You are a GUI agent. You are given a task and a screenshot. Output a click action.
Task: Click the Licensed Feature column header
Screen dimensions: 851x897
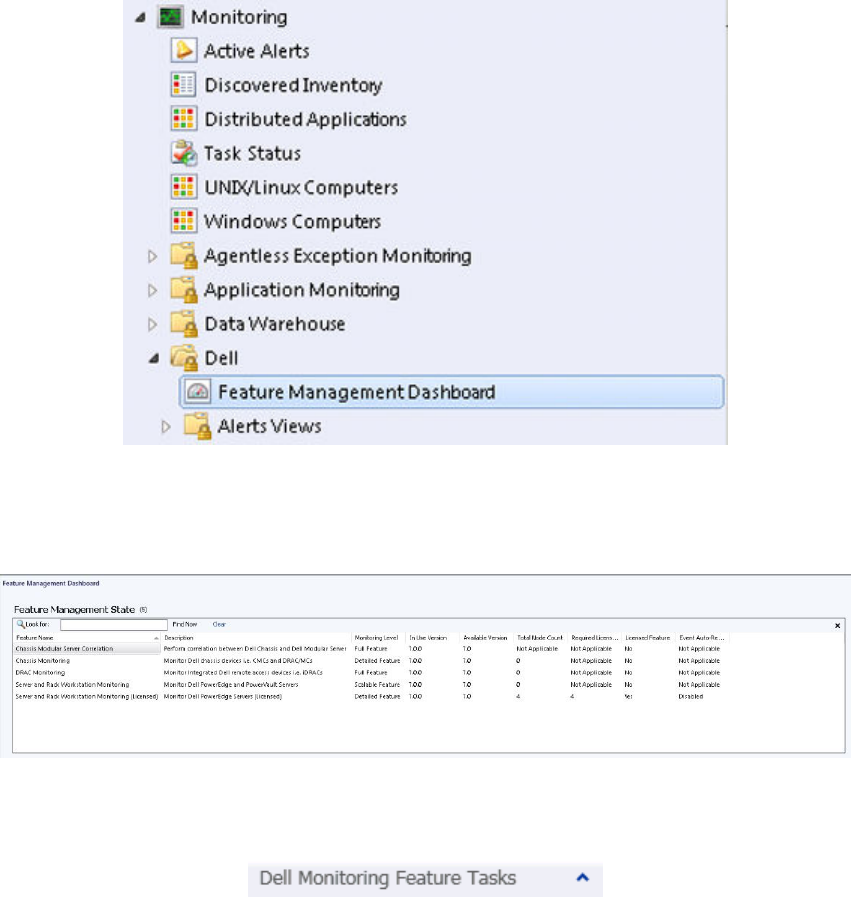click(x=647, y=637)
